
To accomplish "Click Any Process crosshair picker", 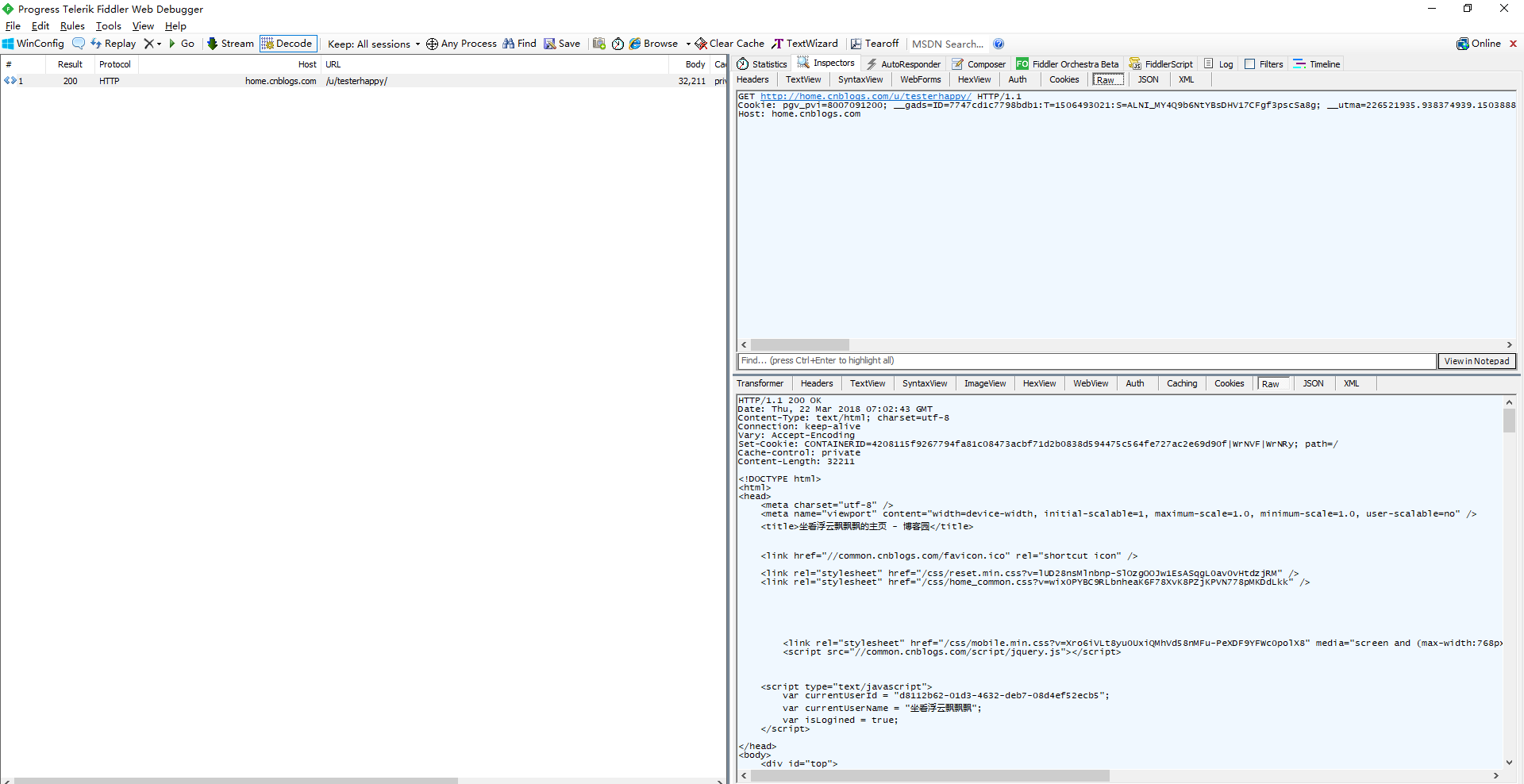I will click(x=461, y=44).
